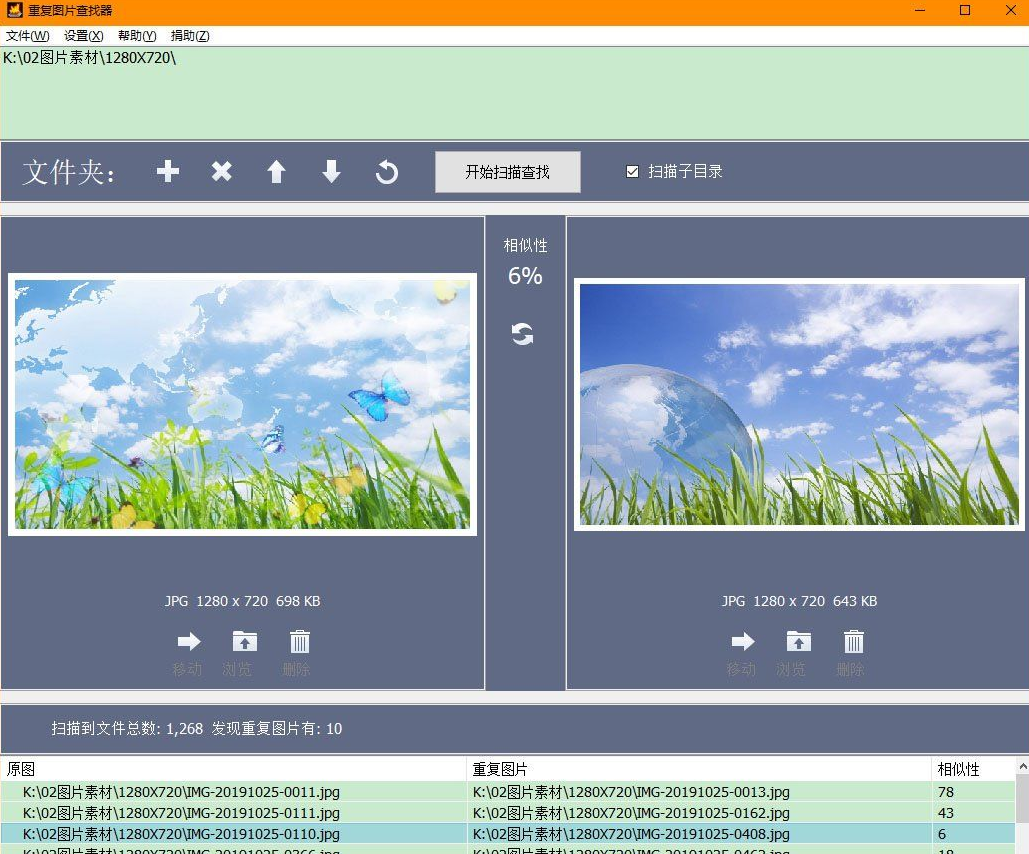This screenshot has width=1029, height=854.
Task: Open the 帮助(Y) menu
Action: (137, 36)
